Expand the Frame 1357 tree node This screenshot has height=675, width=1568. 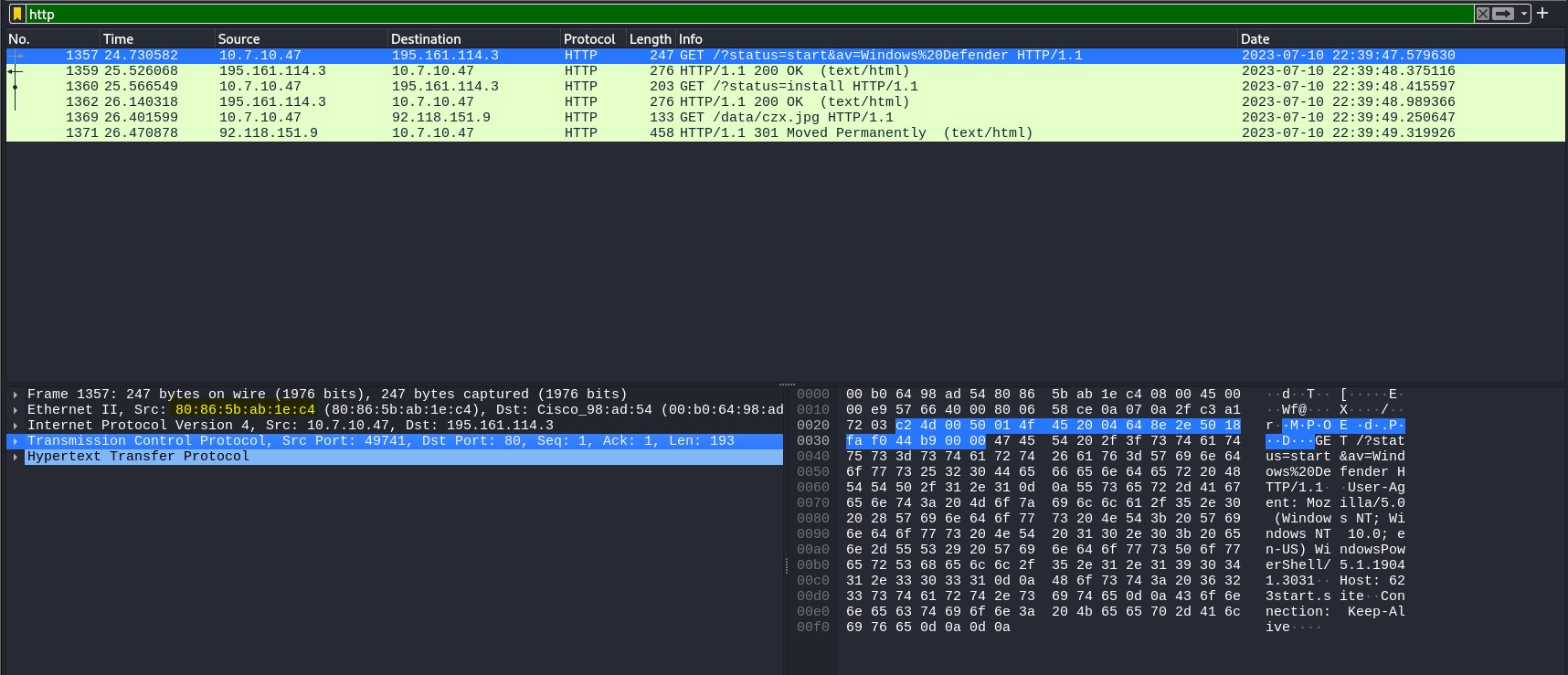click(16, 395)
